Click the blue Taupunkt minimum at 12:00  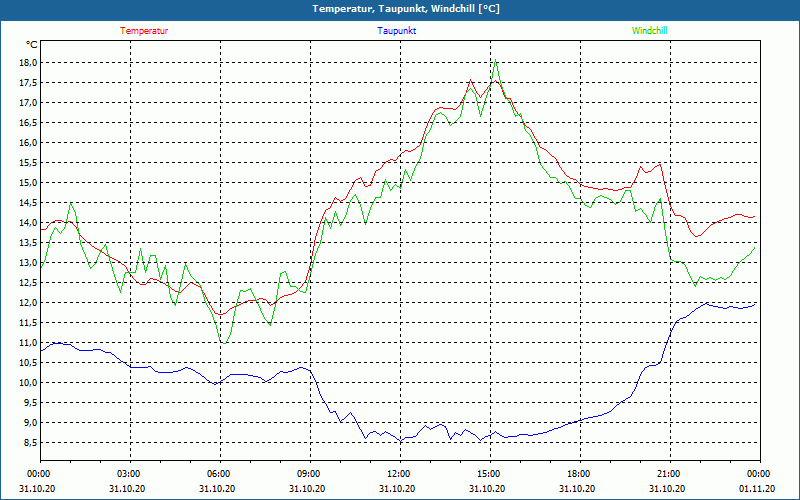[401, 441]
